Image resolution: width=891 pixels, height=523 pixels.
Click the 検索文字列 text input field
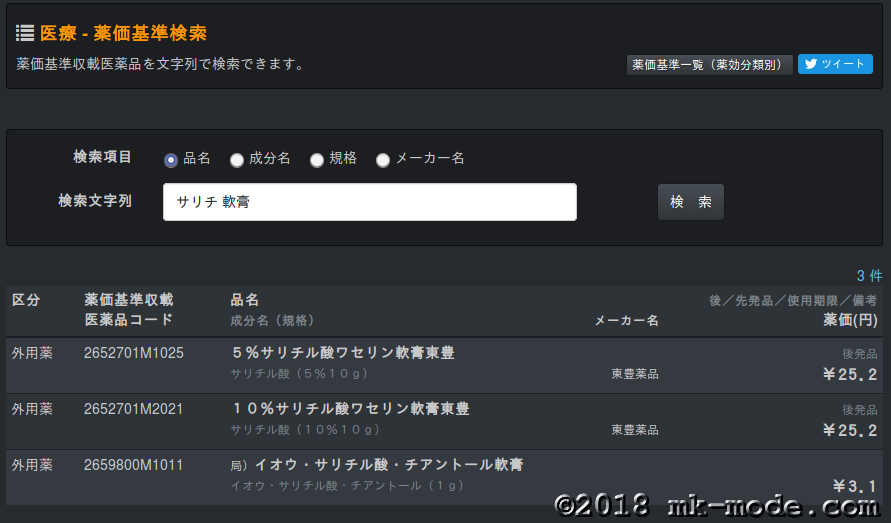(x=369, y=202)
